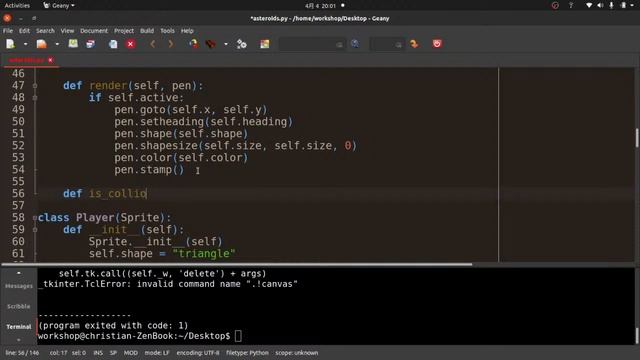Click the New file toolbar icon
Screen dimensions: 640x360
[x=11, y=44]
